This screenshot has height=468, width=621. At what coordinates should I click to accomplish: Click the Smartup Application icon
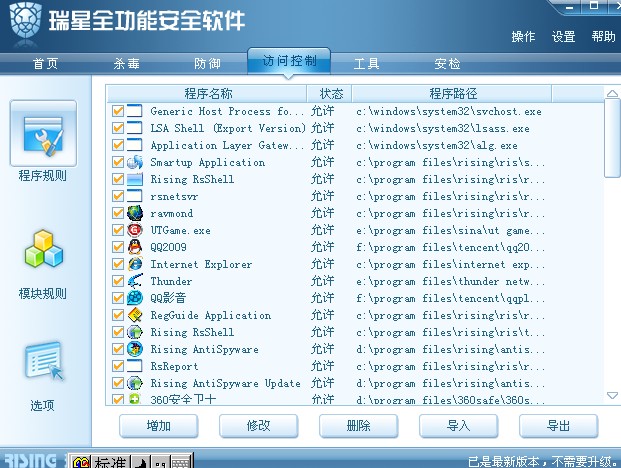135,162
